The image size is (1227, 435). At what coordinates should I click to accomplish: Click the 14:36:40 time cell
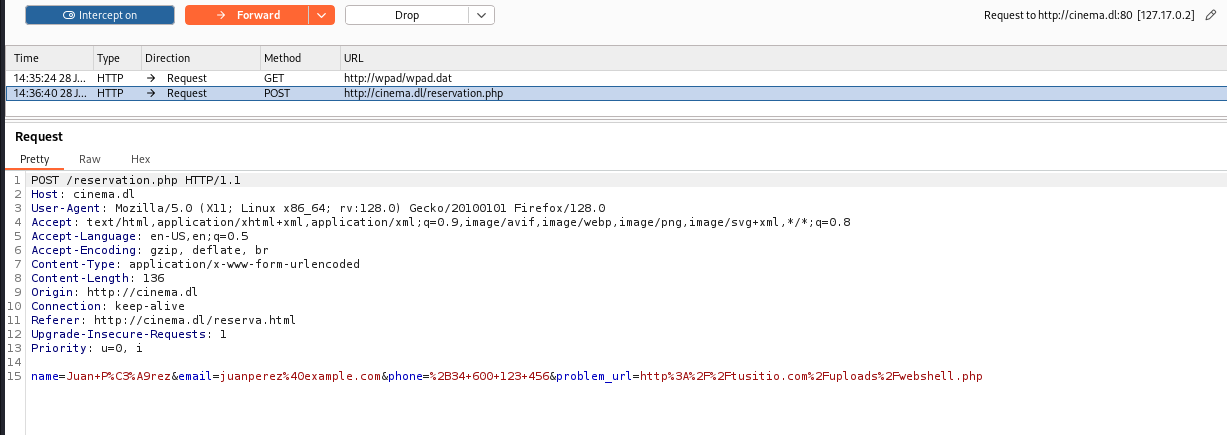(50, 93)
